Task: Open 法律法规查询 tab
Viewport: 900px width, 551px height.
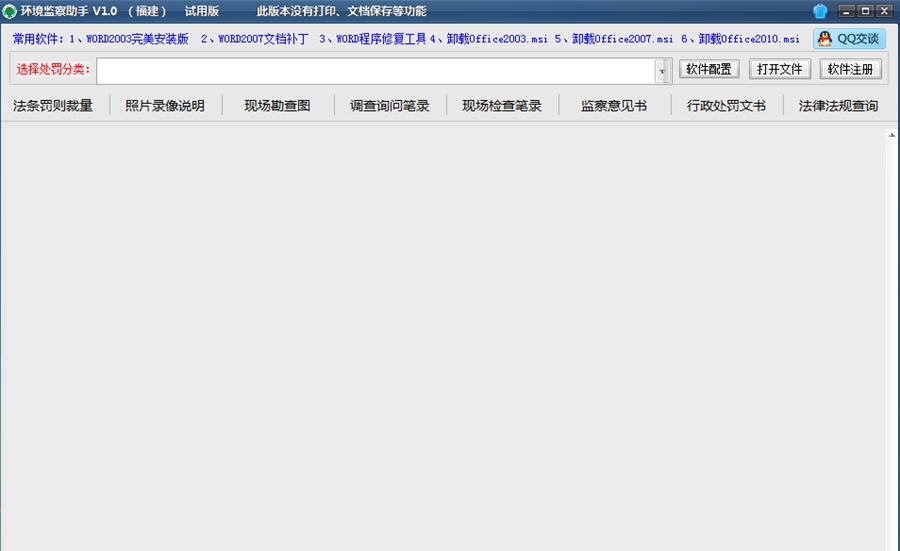Action: tap(838, 106)
